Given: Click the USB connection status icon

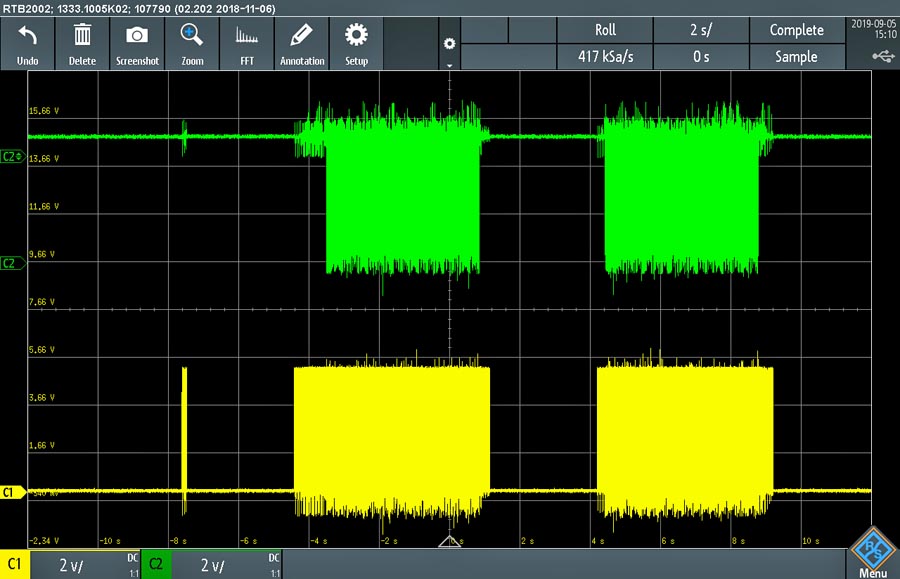Looking at the screenshot, I should pos(883,56).
